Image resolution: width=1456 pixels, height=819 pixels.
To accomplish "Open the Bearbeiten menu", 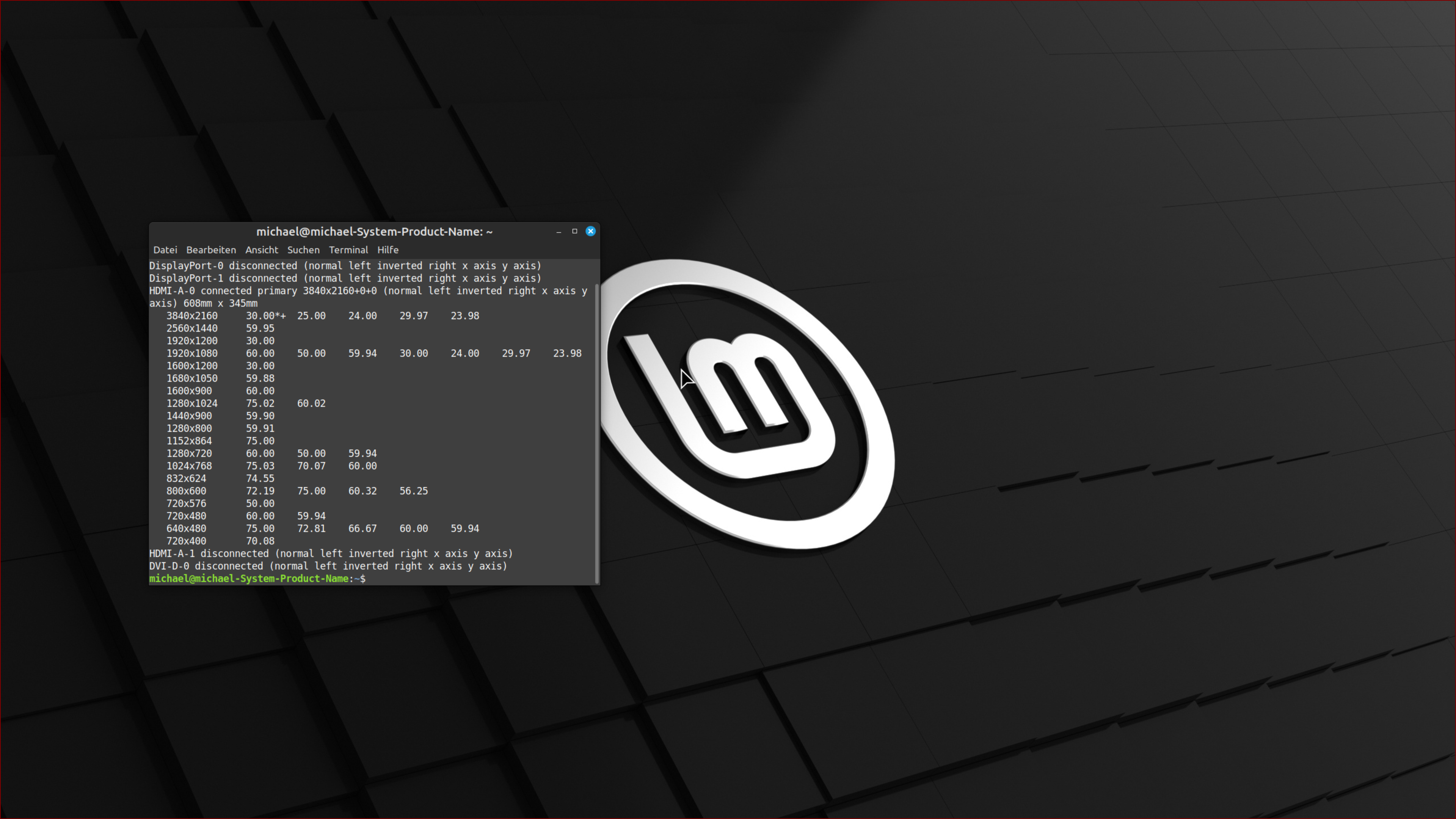I will [211, 250].
